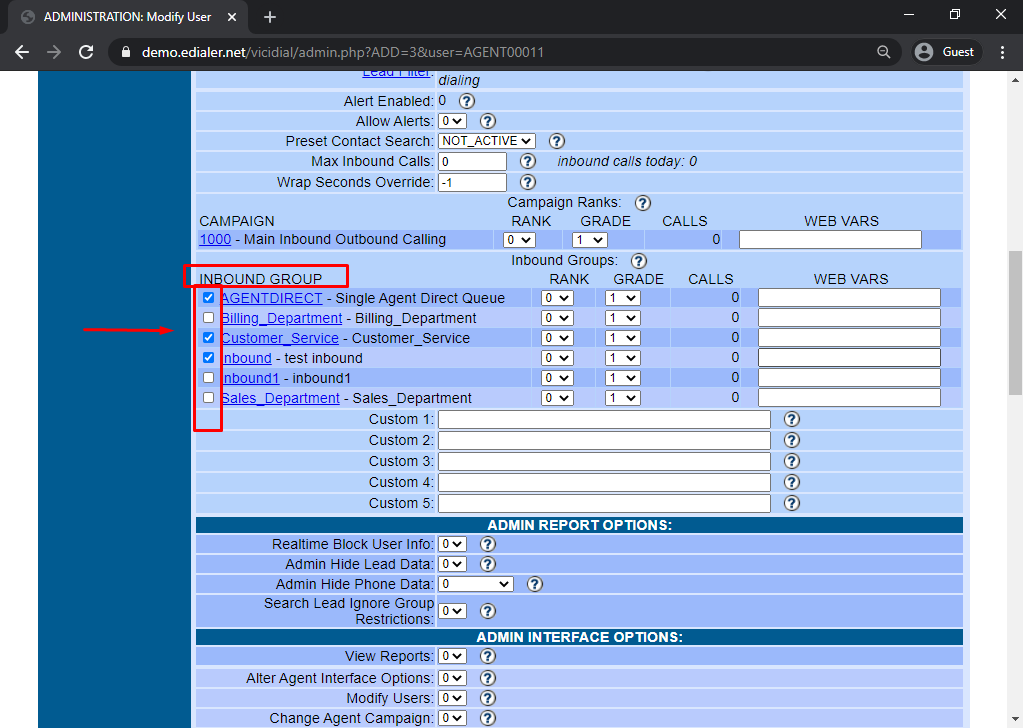Open the Inbound1 group link
Viewport: 1023px width, 728px height.
coord(251,378)
